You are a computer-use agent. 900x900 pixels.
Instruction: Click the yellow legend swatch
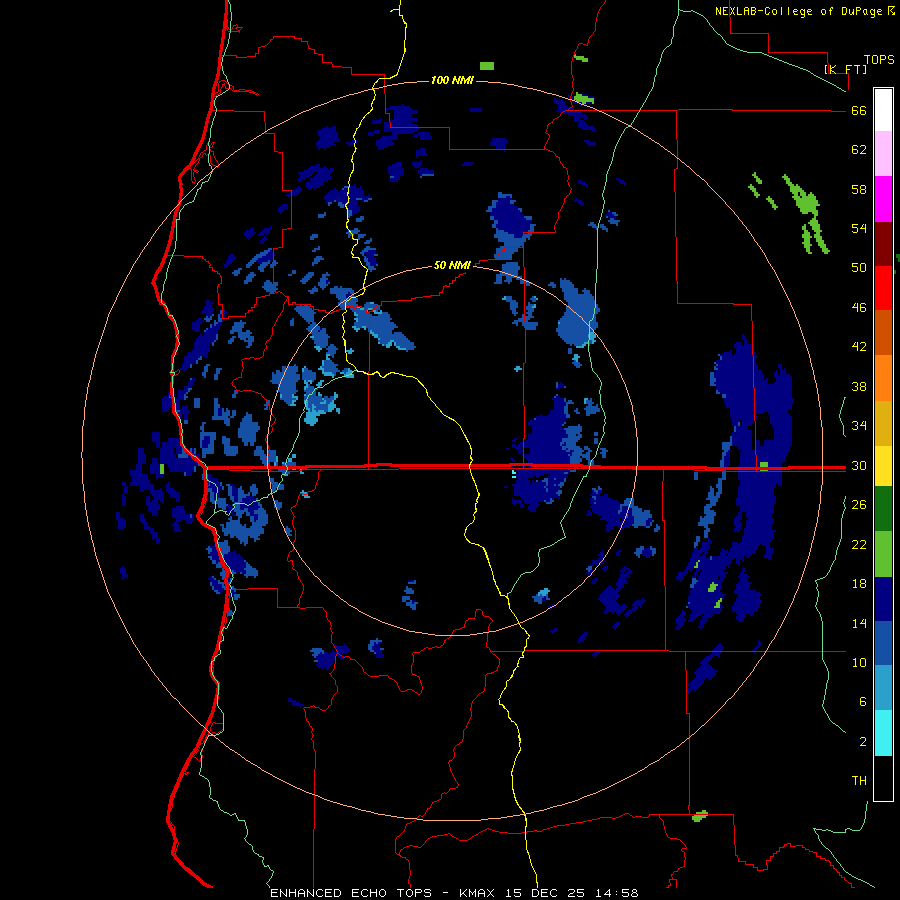pos(883,466)
